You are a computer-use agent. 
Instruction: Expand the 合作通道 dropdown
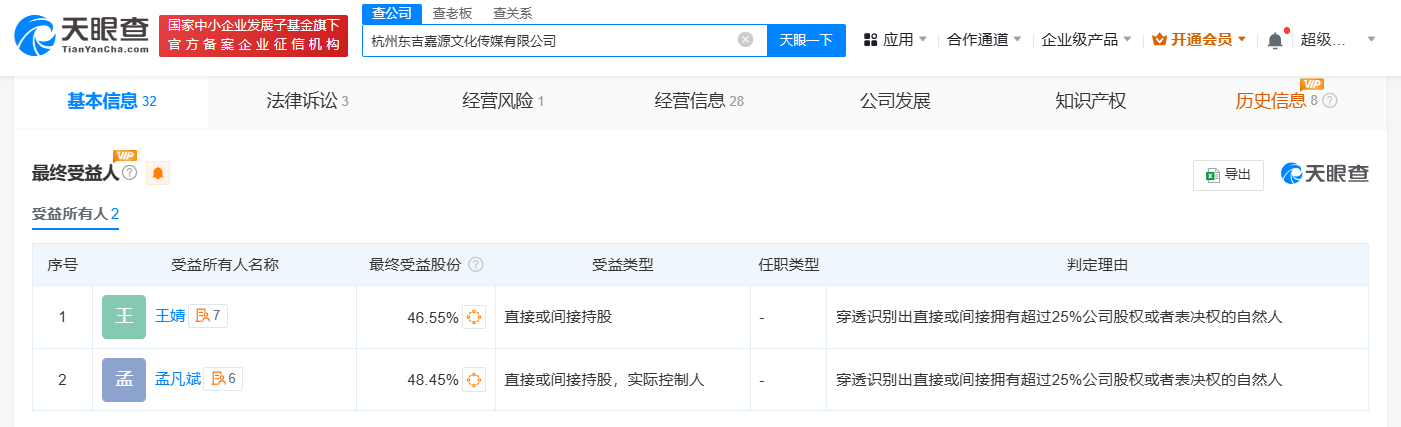pos(984,40)
